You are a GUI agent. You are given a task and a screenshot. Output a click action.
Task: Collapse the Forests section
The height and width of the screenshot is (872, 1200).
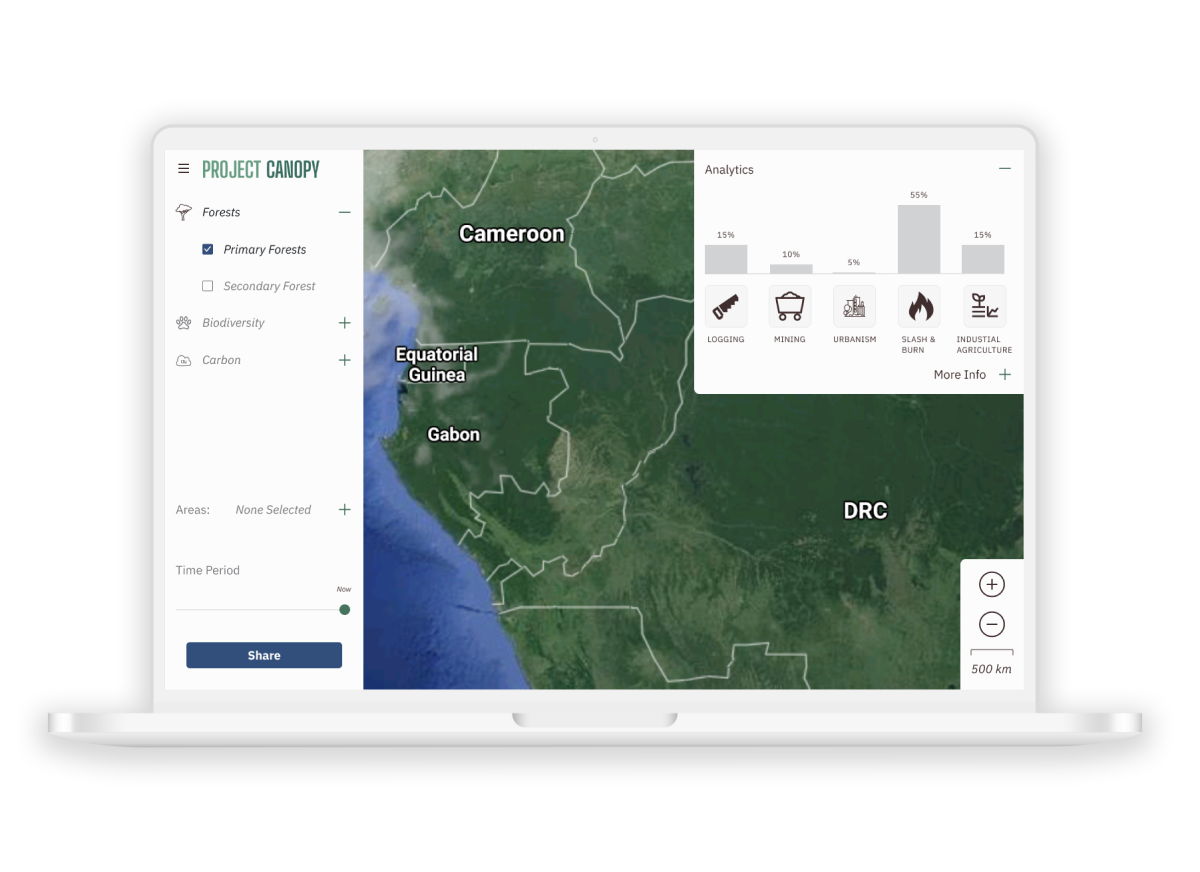point(345,212)
